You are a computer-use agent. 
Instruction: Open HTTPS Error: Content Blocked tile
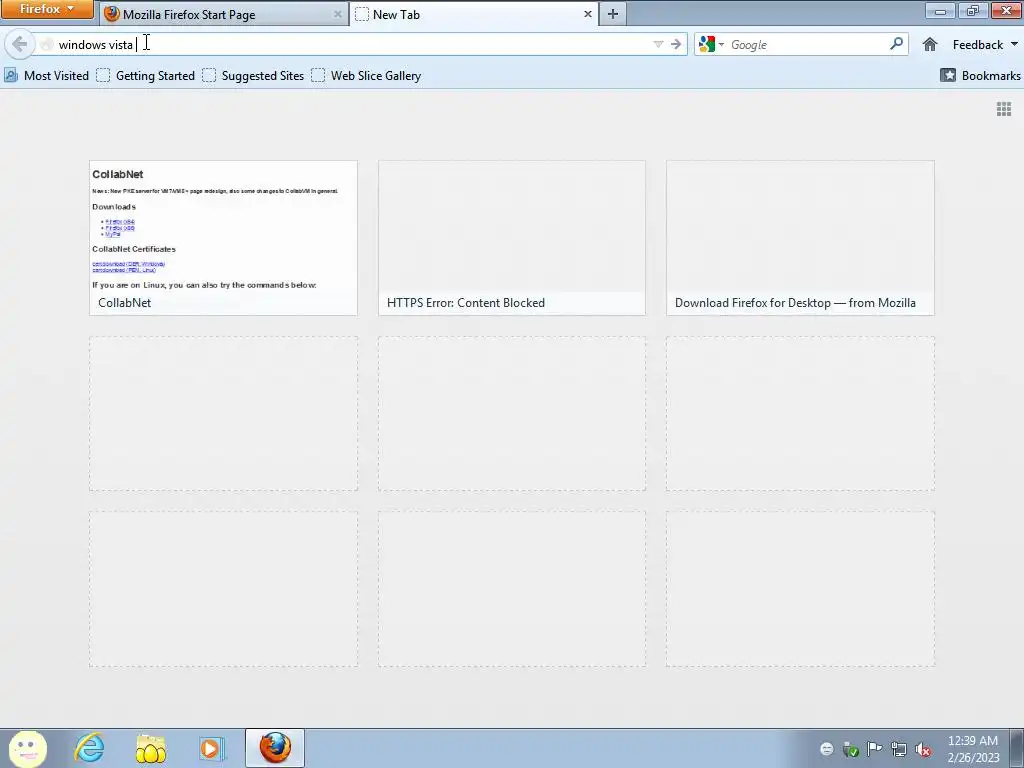click(512, 238)
